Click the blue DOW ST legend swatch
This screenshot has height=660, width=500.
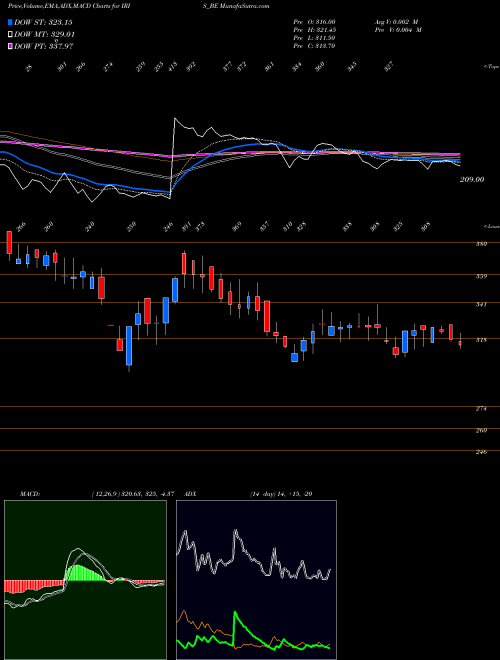pos(10,22)
